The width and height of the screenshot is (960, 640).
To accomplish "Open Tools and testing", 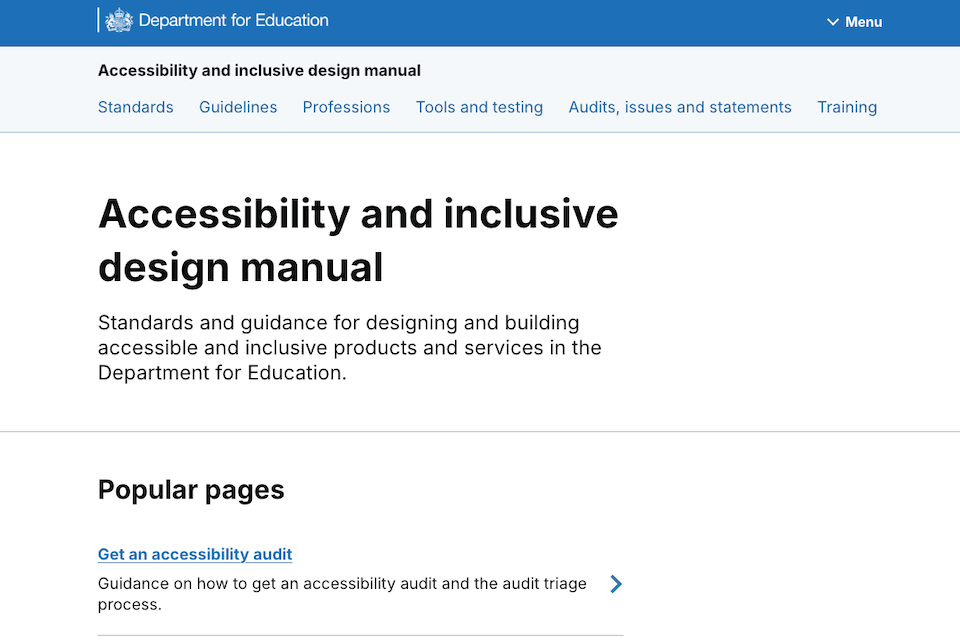I will click(x=479, y=107).
